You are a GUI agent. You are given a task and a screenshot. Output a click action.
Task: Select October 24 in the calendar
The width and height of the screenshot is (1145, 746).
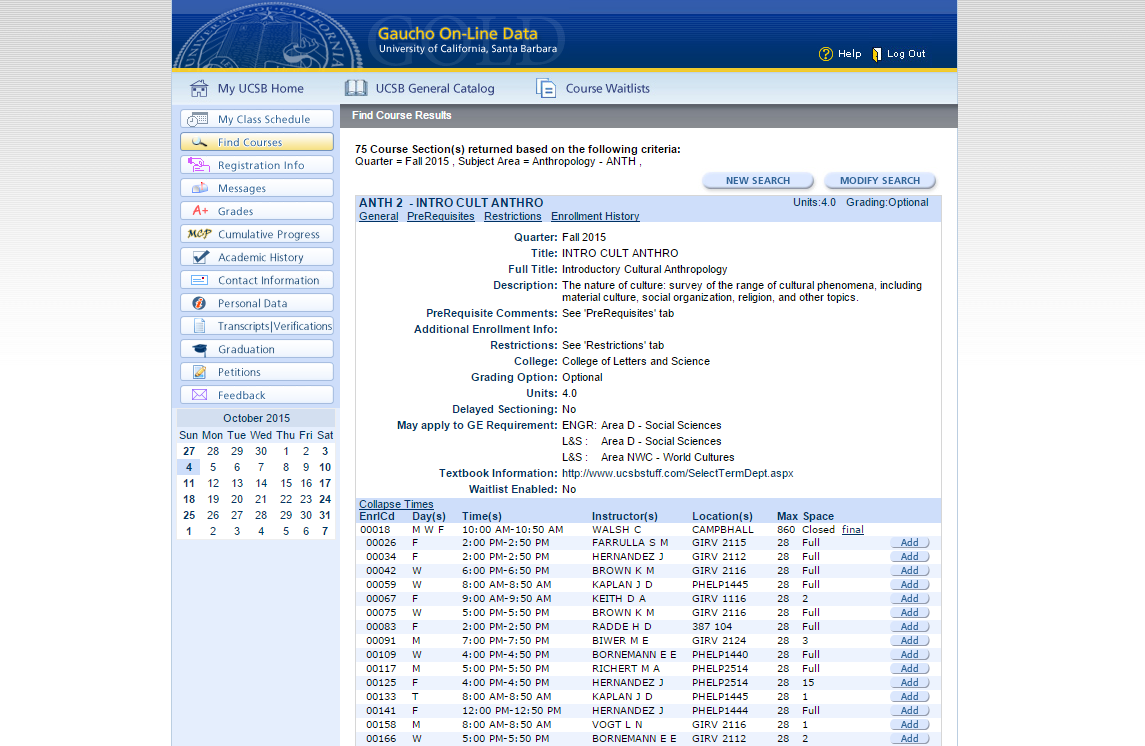coord(325,499)
